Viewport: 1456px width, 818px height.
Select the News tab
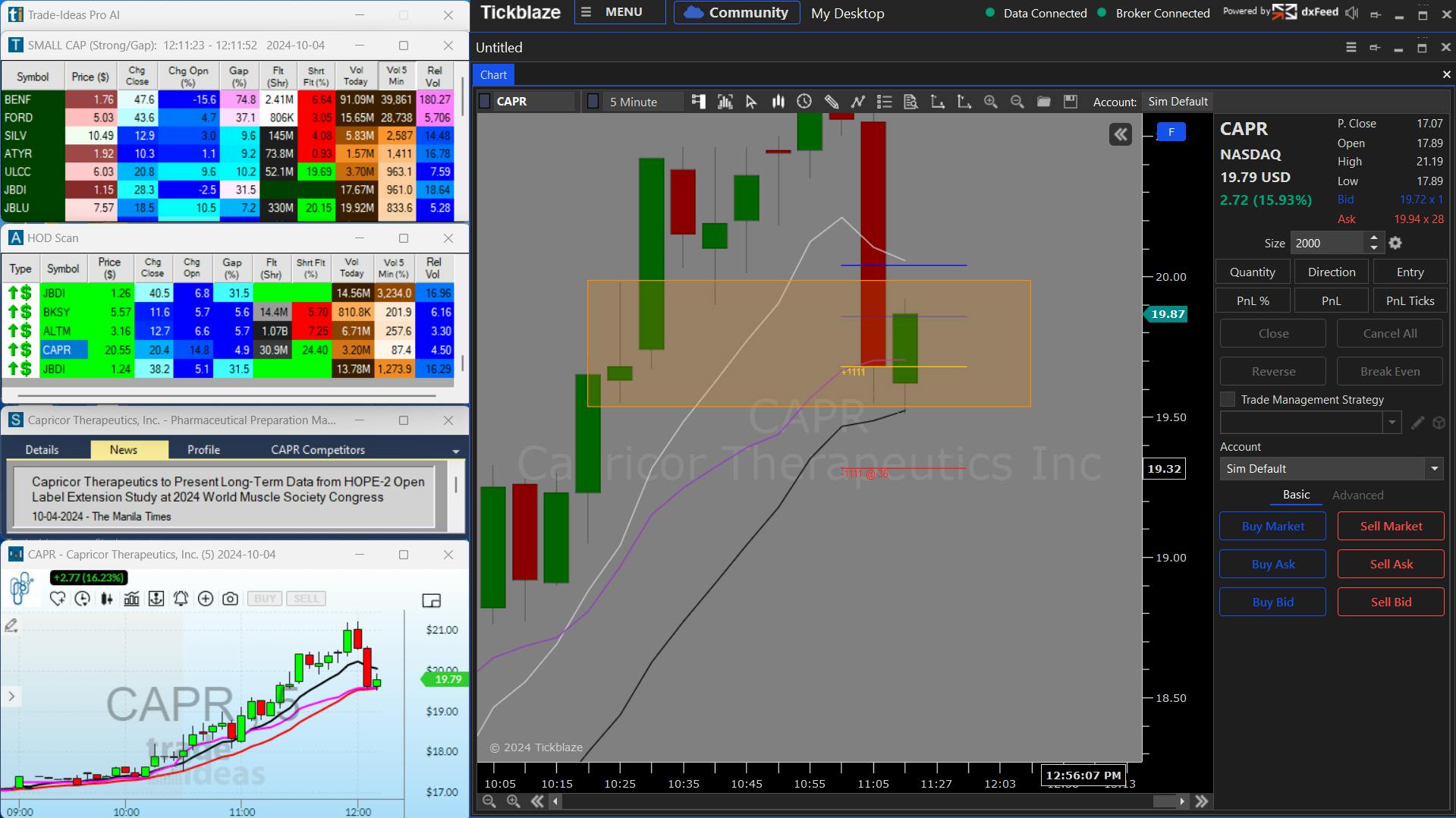(x=124, y=450)
